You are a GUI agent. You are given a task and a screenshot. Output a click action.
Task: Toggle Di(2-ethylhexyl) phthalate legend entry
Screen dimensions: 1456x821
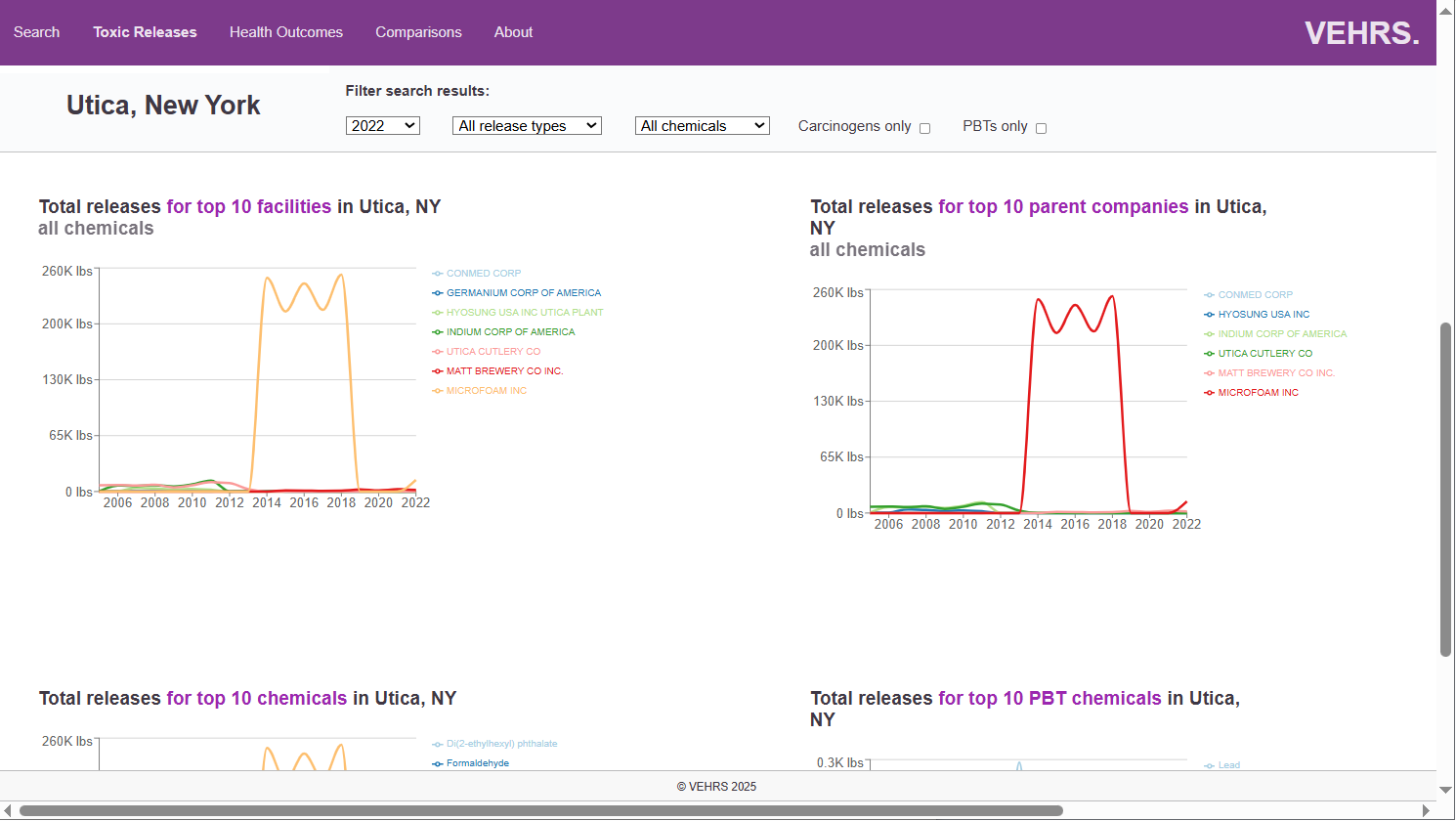coord(494,744)
